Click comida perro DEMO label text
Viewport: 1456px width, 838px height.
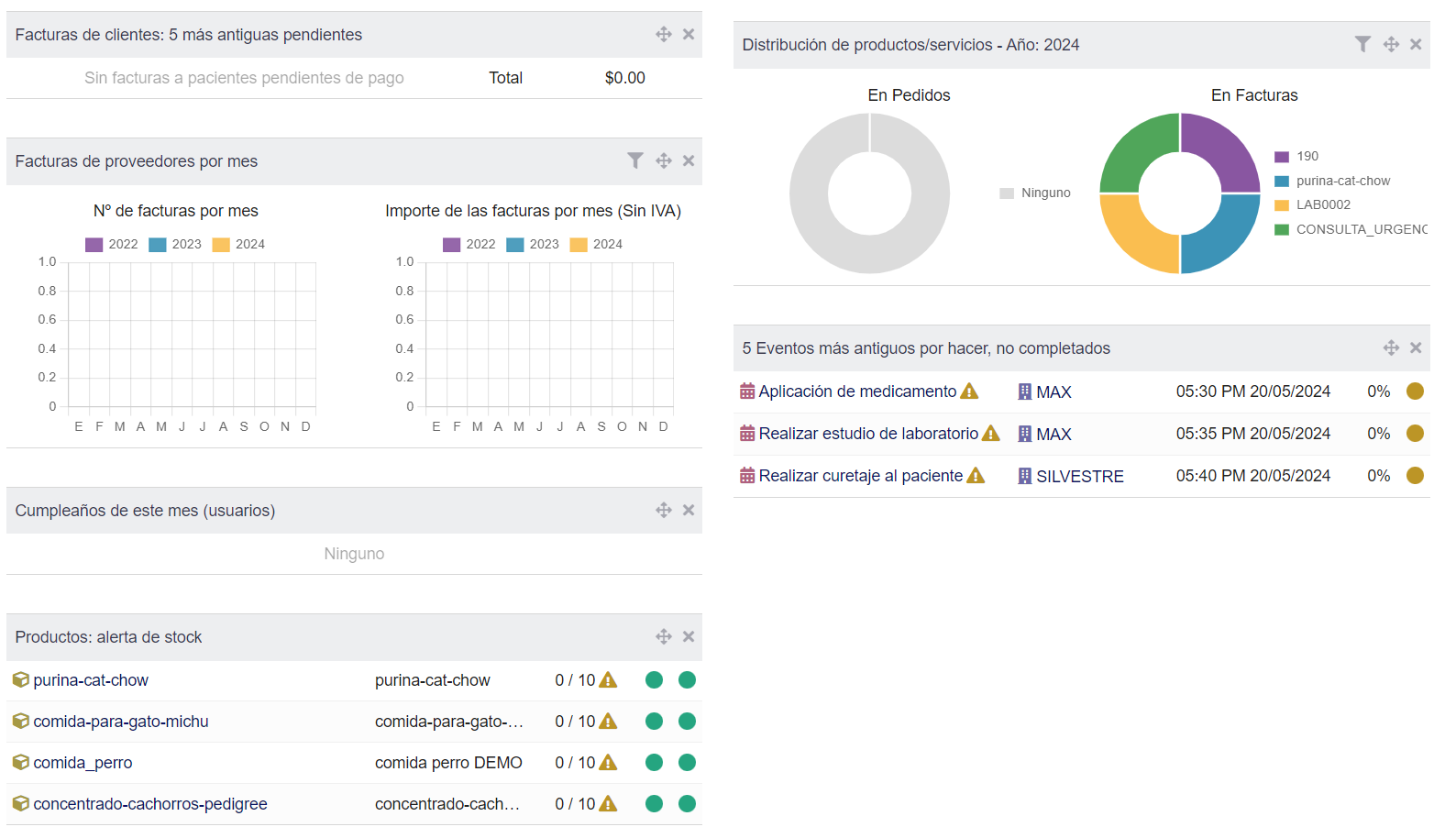coord(448,763)
